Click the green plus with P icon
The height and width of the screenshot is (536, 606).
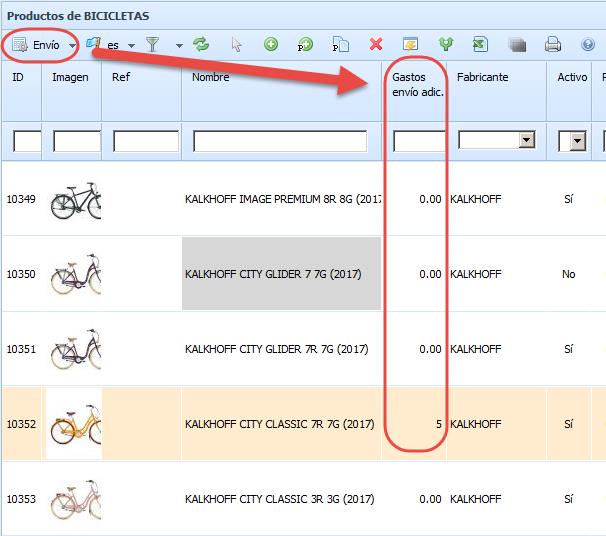coord(305,44)
